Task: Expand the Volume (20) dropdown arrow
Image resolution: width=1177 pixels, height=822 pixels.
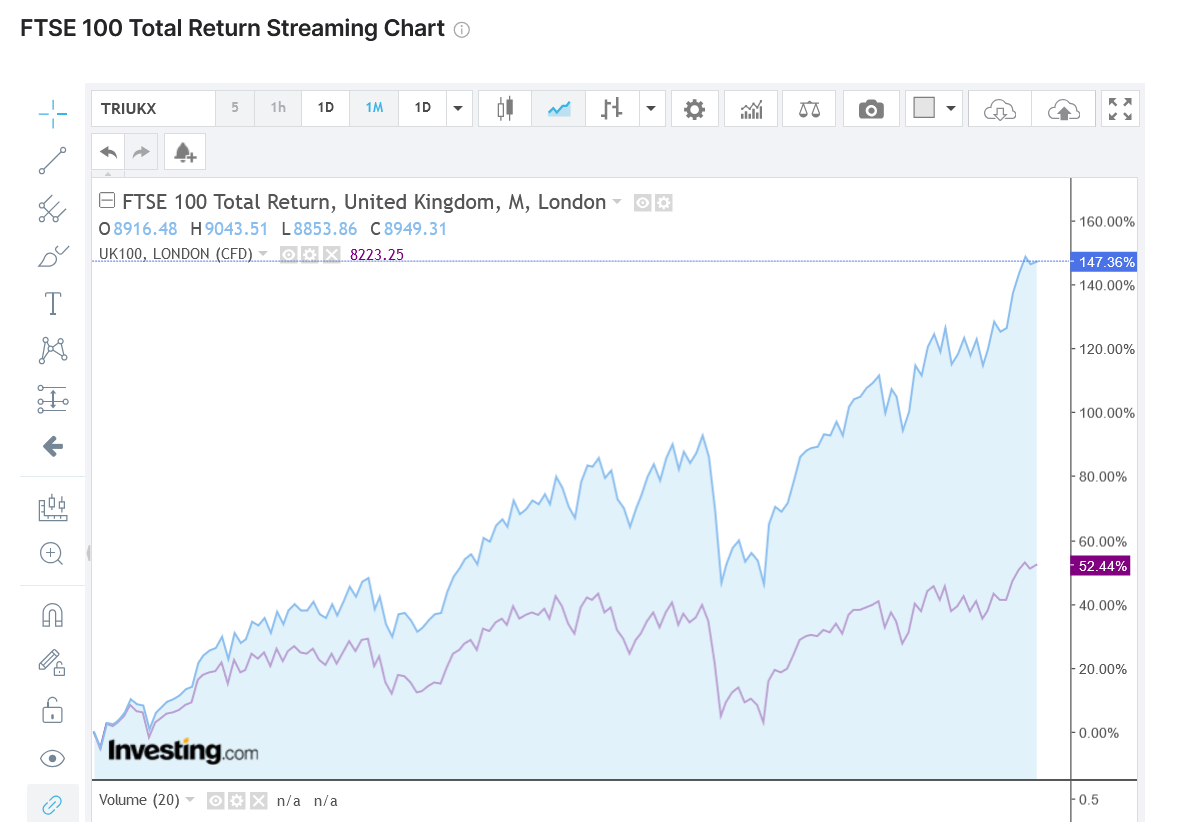Action: pos(190,799)
